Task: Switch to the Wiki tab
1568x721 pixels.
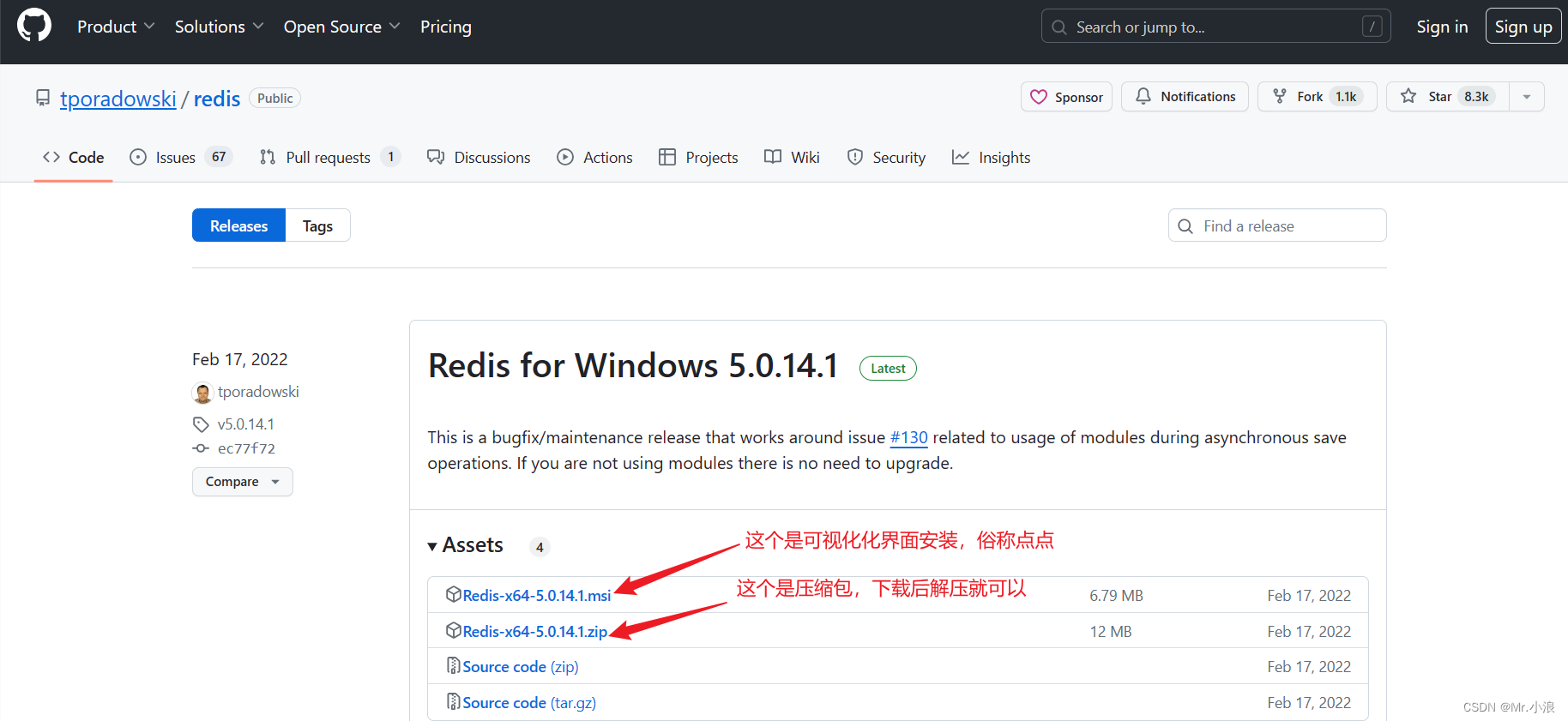Action: (792, 158)
